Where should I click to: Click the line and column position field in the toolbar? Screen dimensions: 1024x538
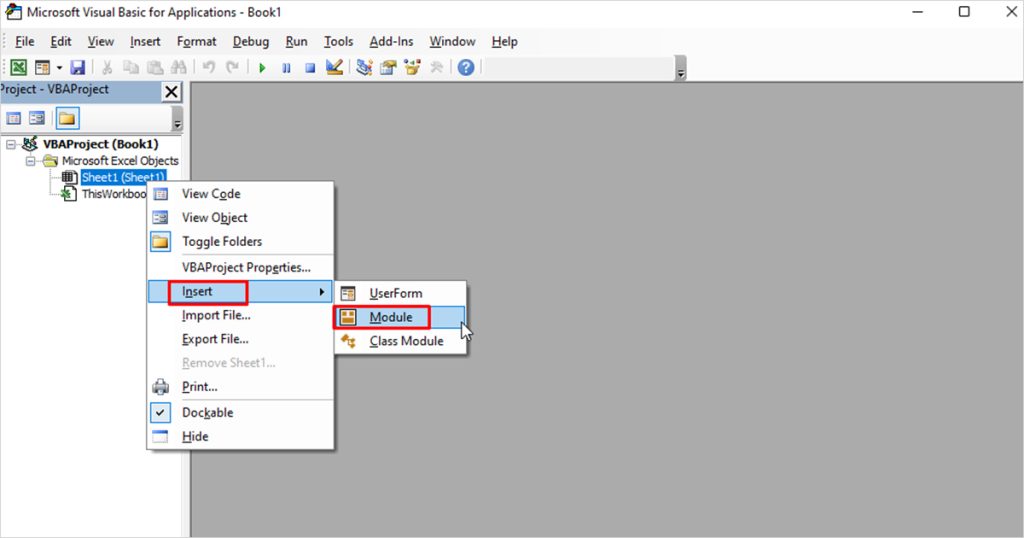[579, 67]
